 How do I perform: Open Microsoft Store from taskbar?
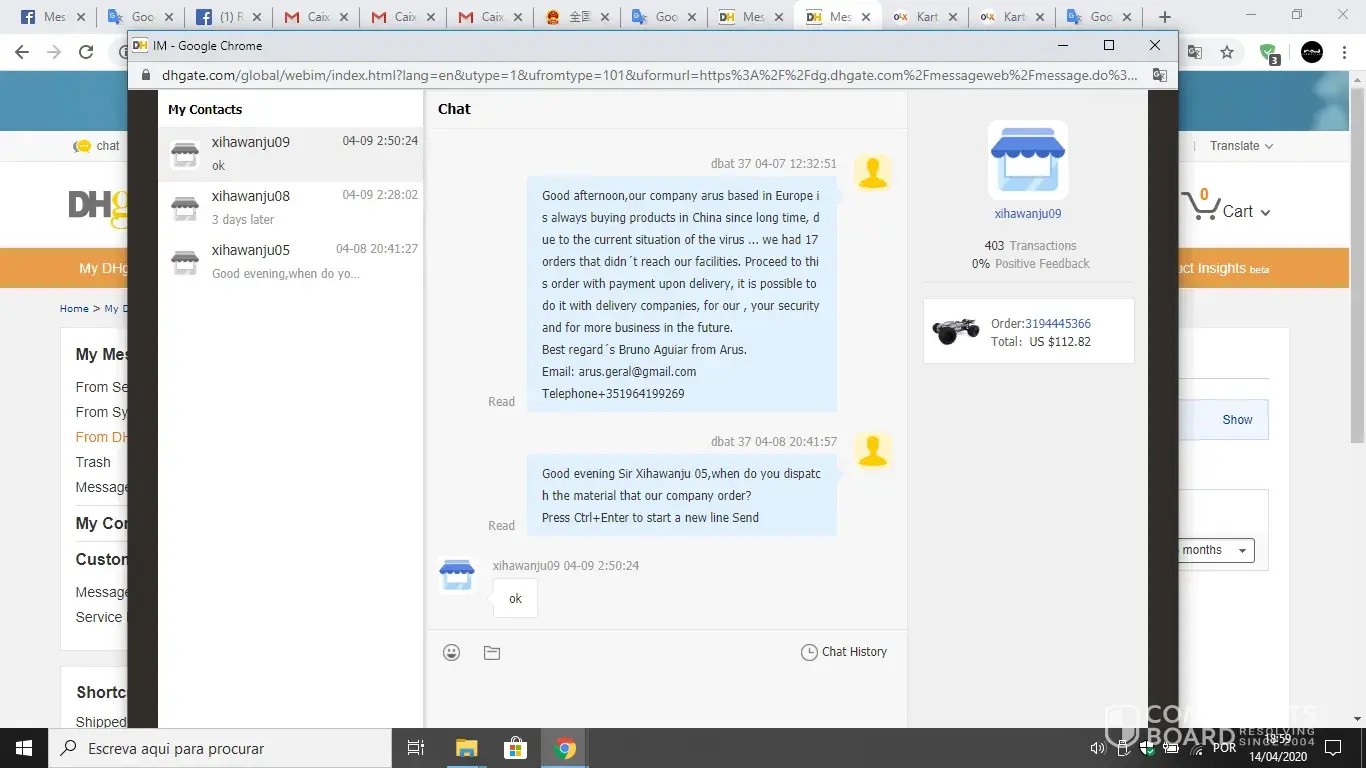point(515,748)
